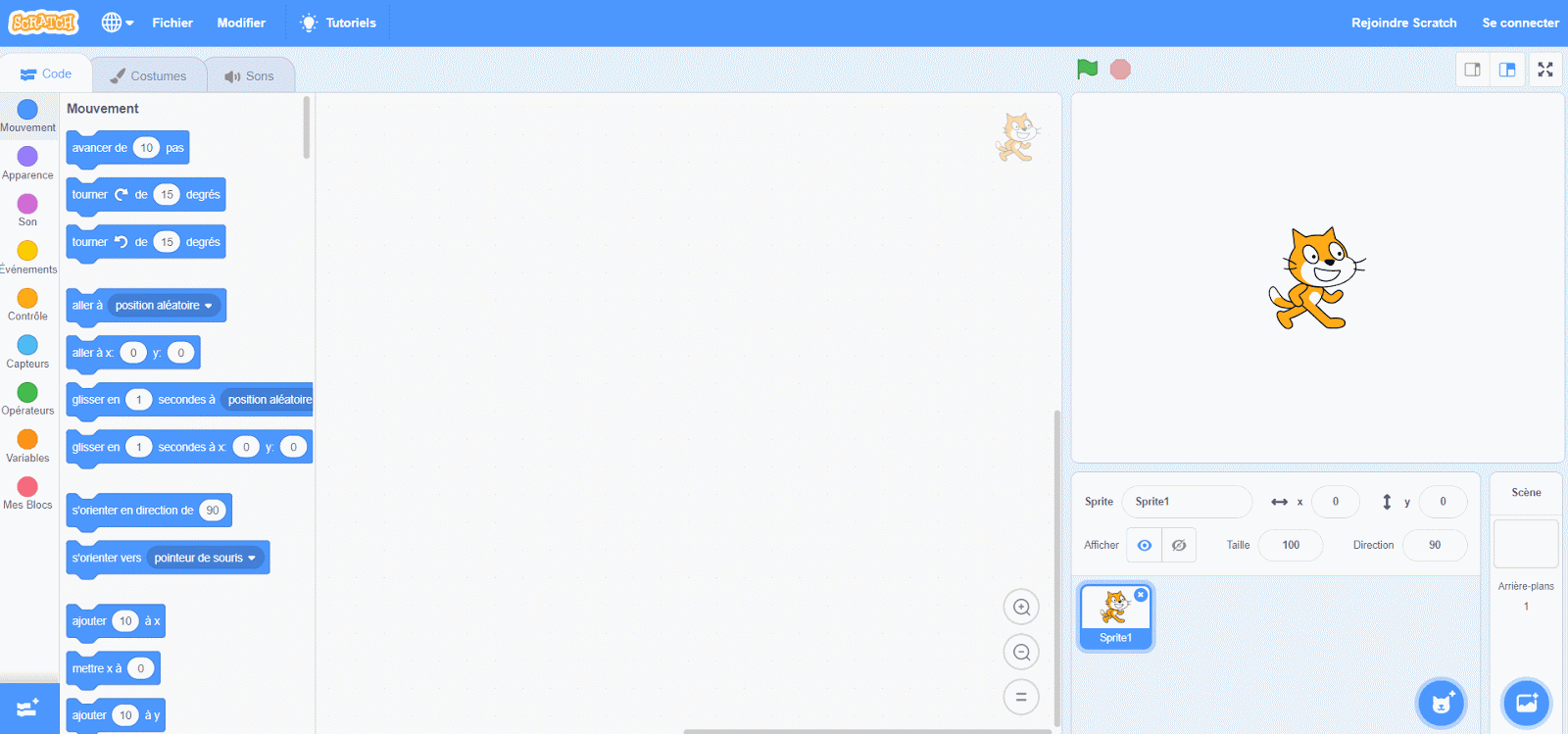The width and height of the screenshot is (1568, 734).
Task: Show the sprite with eye icon
Action: (x=1144, y=545)
